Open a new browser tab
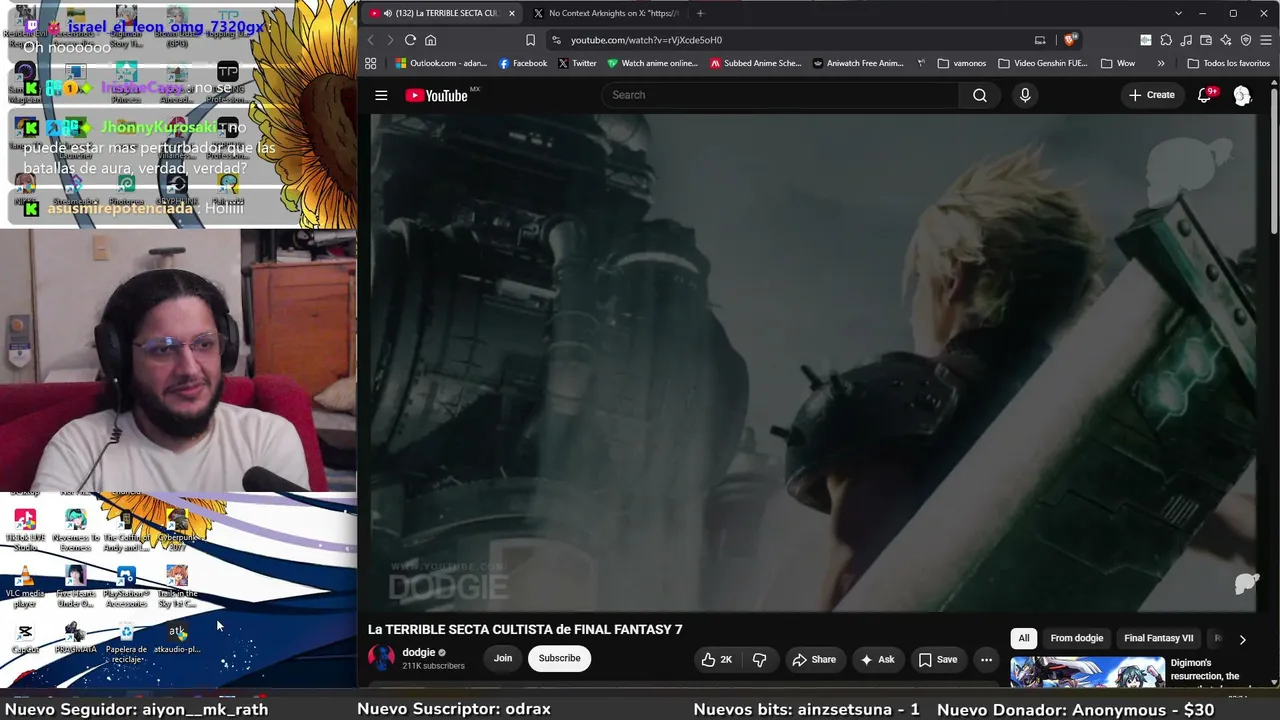The height and width of the screenshot is (720, 1280). (700, 13)
